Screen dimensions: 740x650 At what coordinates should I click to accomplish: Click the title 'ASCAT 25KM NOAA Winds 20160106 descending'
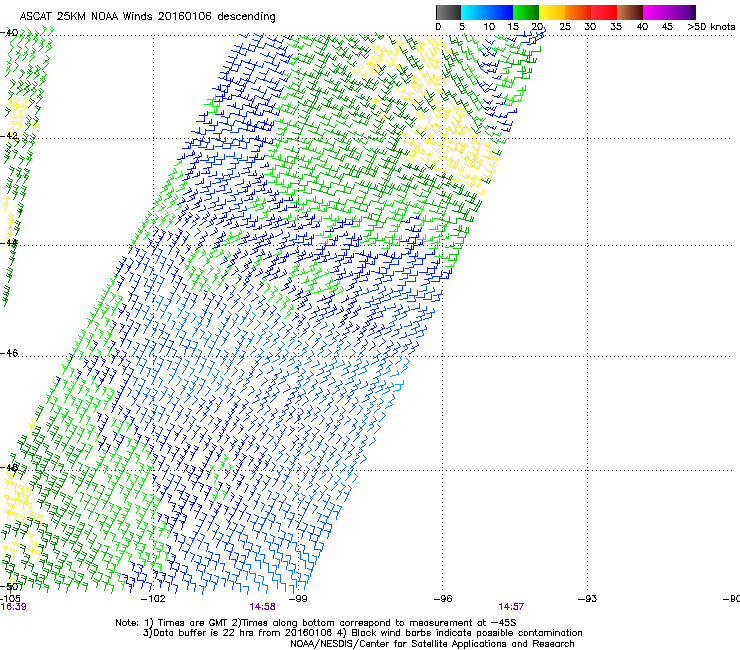click(x=147, y=16)
